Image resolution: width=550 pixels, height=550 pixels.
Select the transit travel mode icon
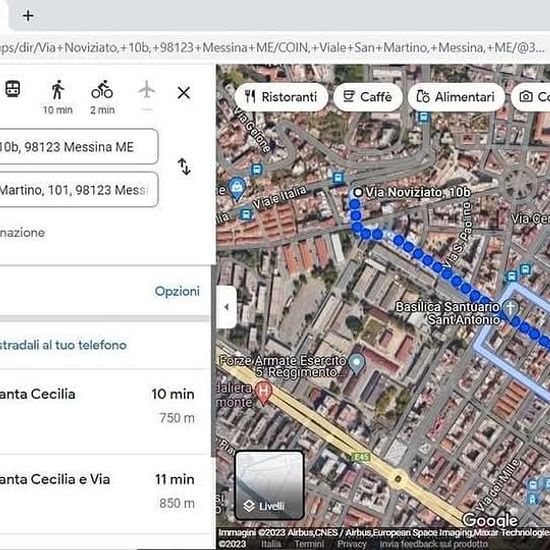pyautogui.click(x=13, y=89)
